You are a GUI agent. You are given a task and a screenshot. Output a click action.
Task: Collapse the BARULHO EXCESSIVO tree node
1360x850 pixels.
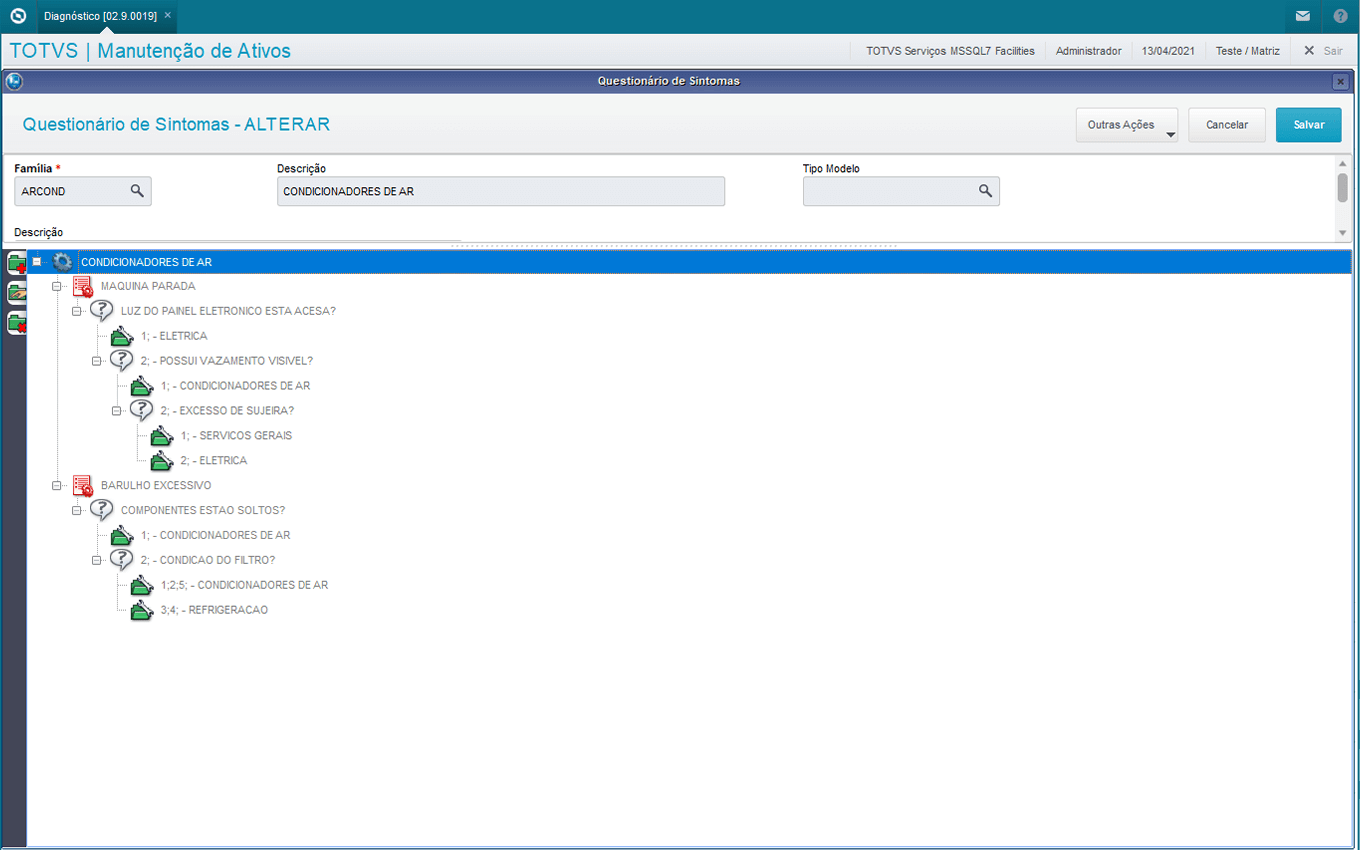[x=57, y=485]
